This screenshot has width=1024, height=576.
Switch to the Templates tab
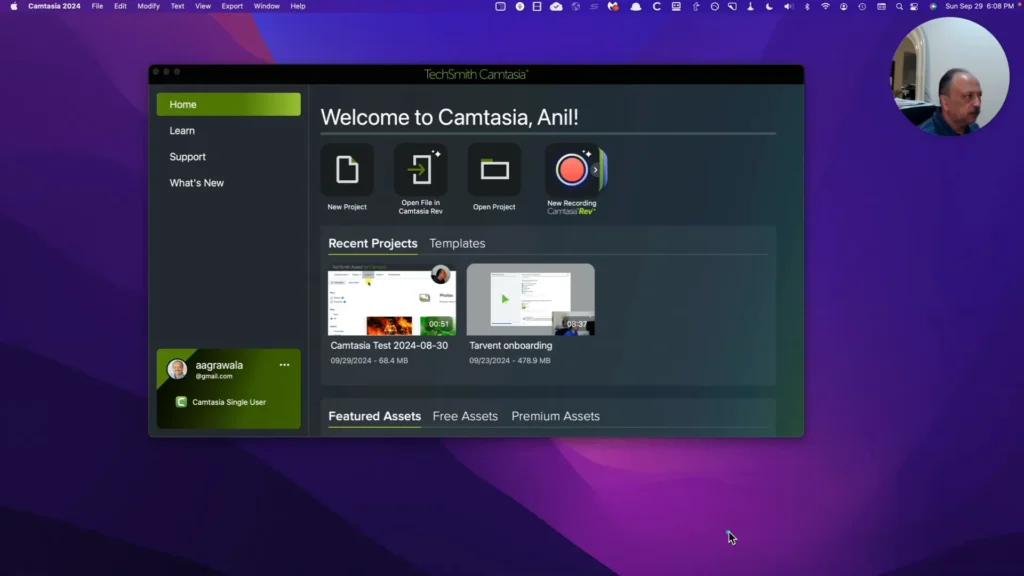click(457, 243)
